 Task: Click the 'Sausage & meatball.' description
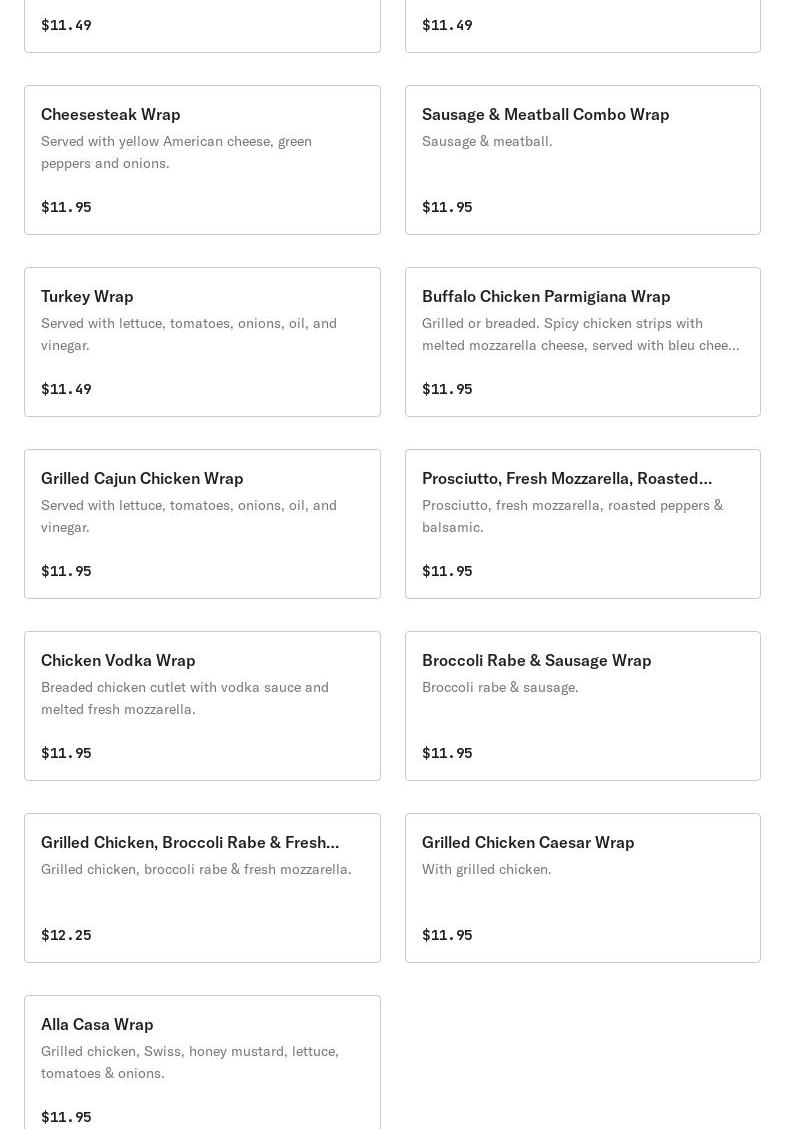tap(488, 141)
